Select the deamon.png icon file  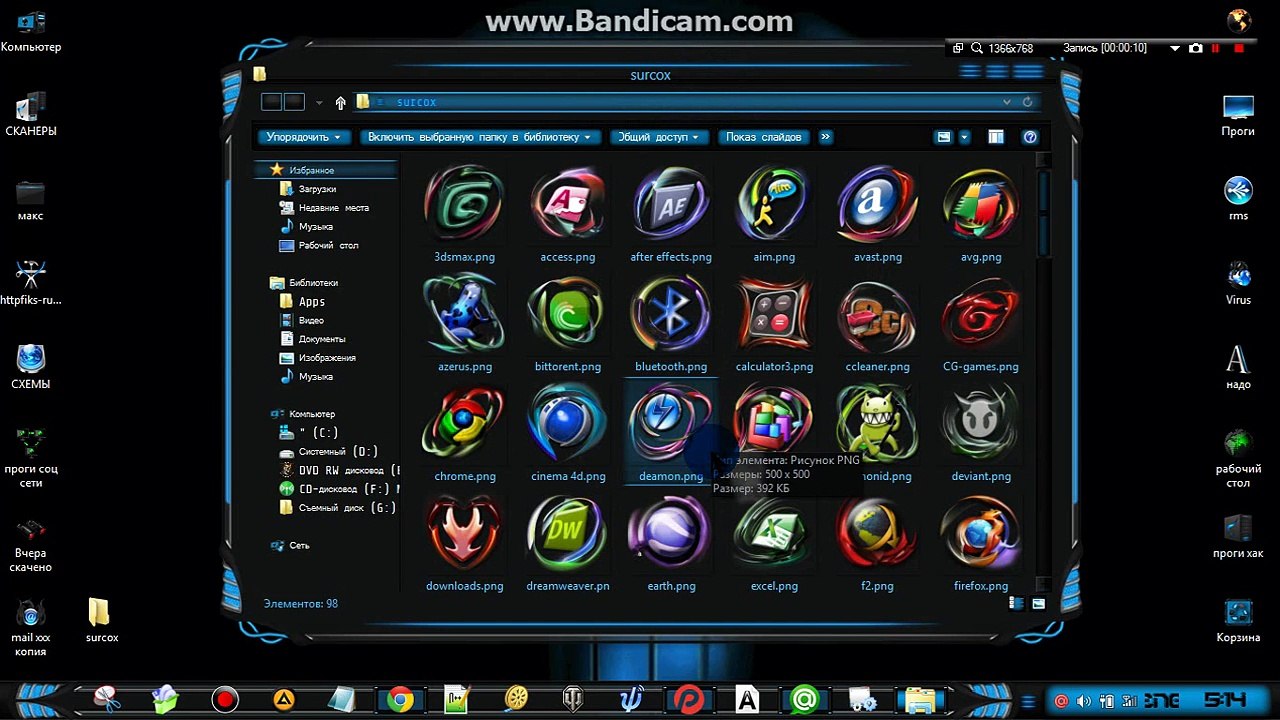tap(671, 433)
